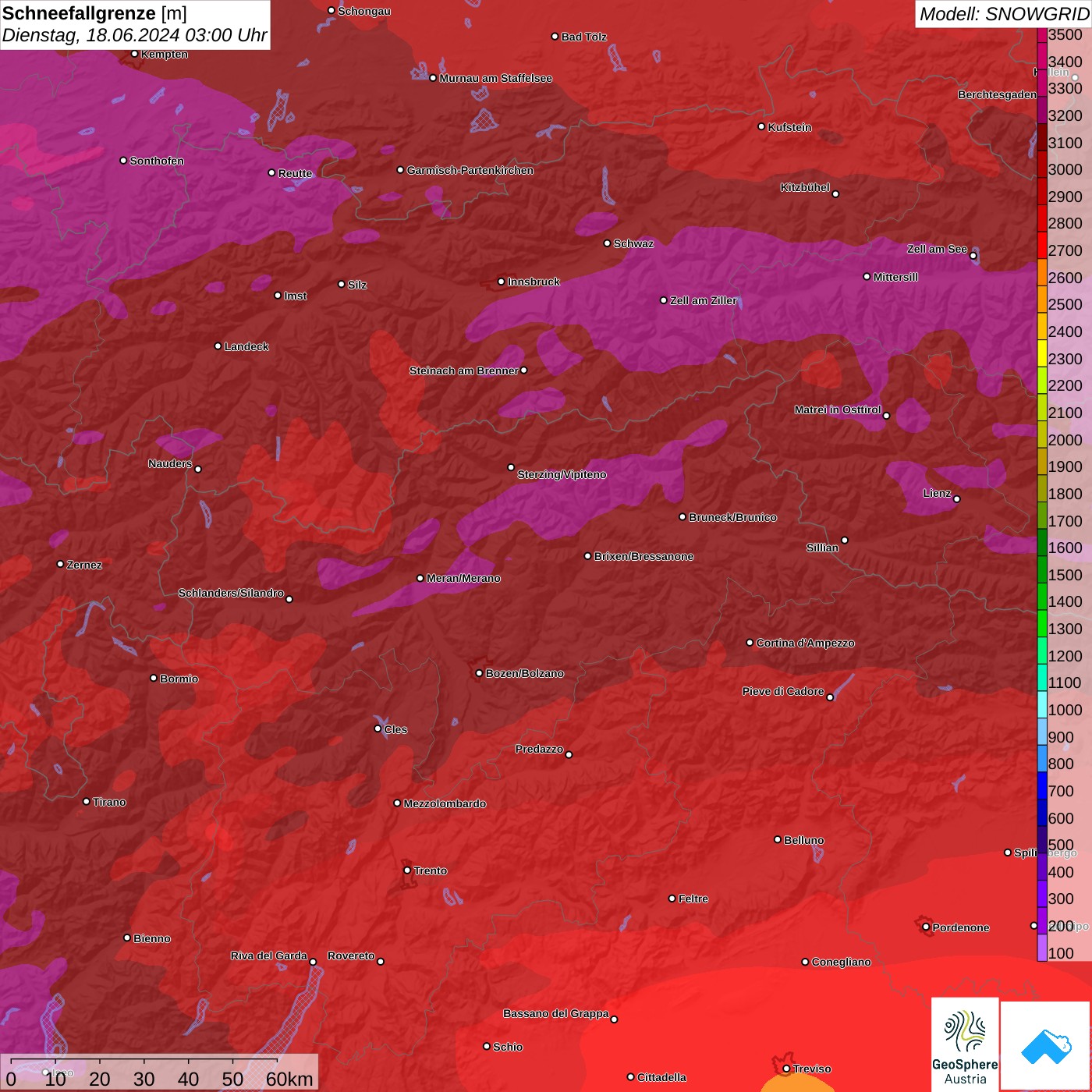
Task: Click the legend value '3500'
Action: [1065, 34]
